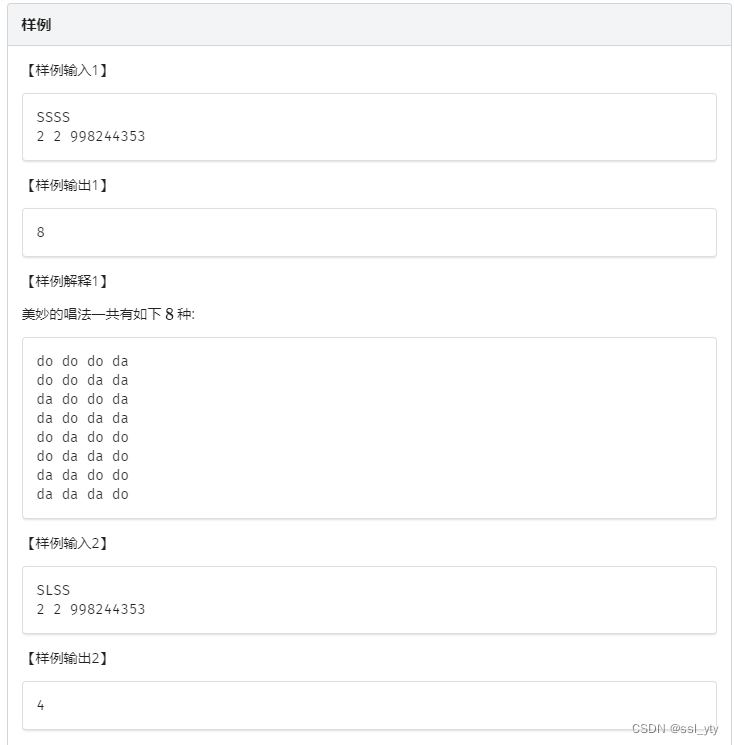The height and width of the screenshot is (745, 734).
Task: Click the line da do da da
Action: click(x=83, y=418)
